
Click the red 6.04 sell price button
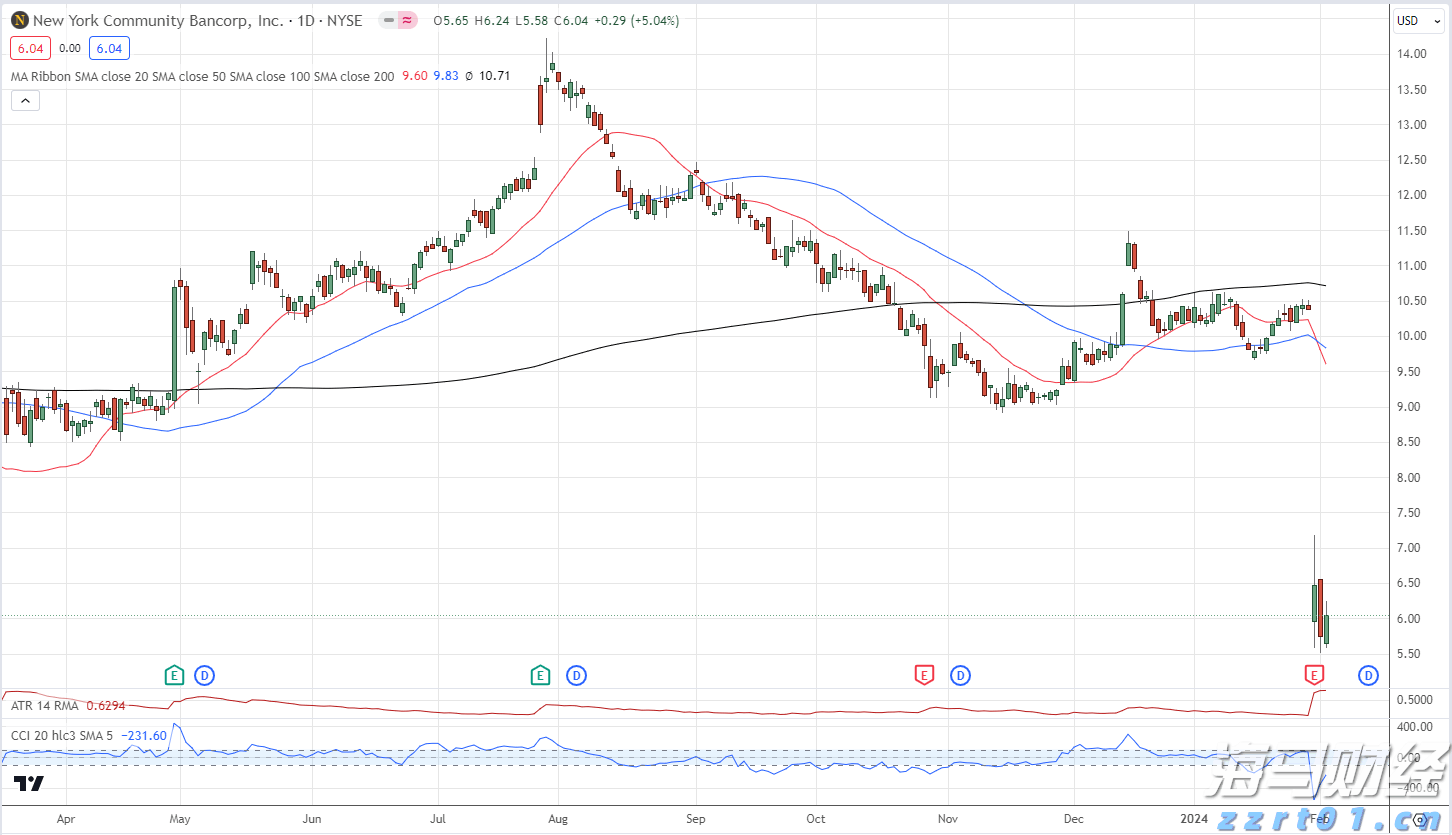click(30, 47)
